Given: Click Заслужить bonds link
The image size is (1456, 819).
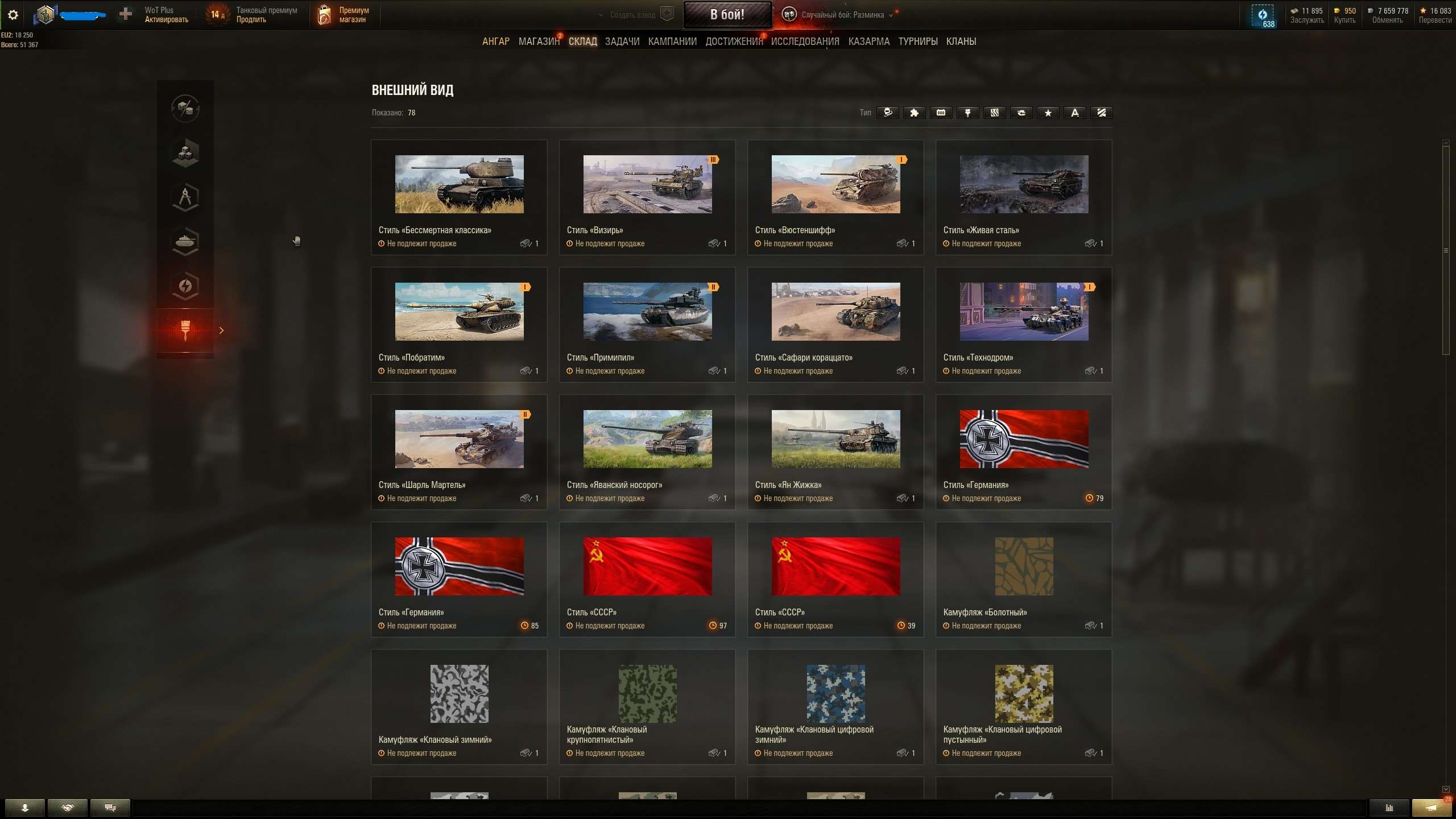Looking at the screenshot, I should point(1306,20).
